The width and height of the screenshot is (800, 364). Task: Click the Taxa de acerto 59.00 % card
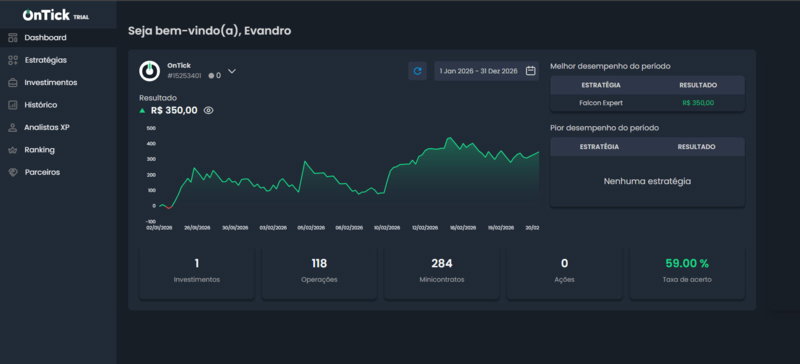point(687,273)
